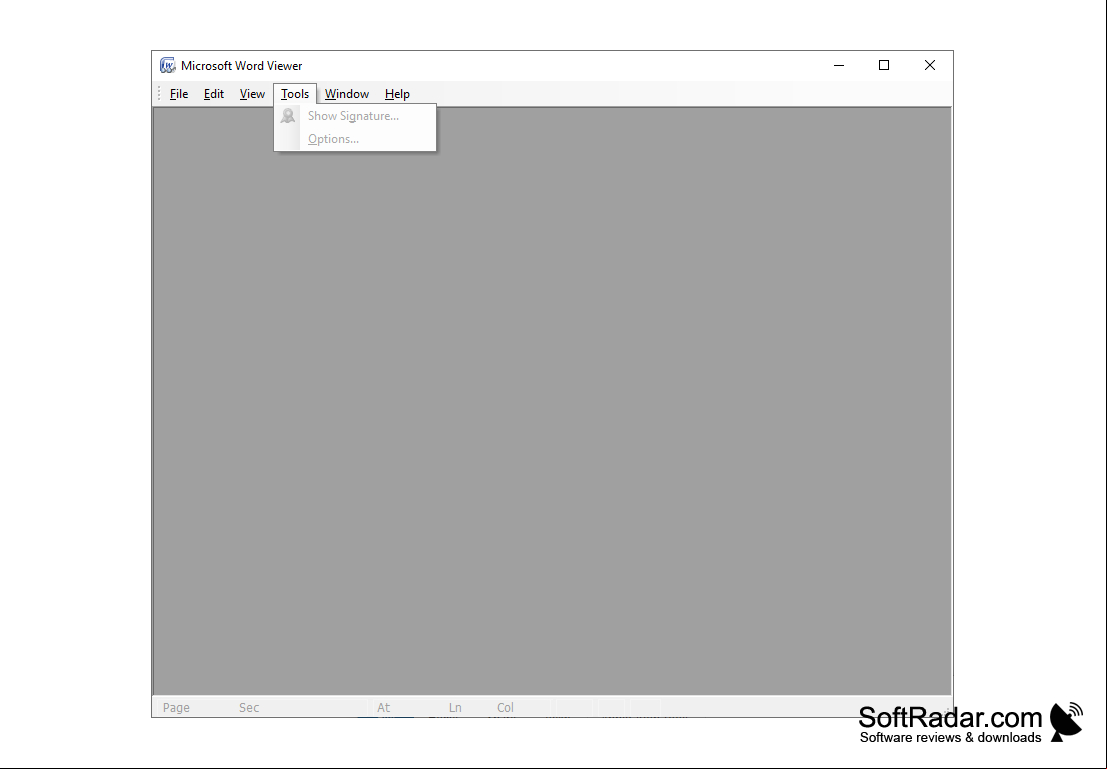Click the Microsoft Word Viewer title text

click(x=241, y=66)
